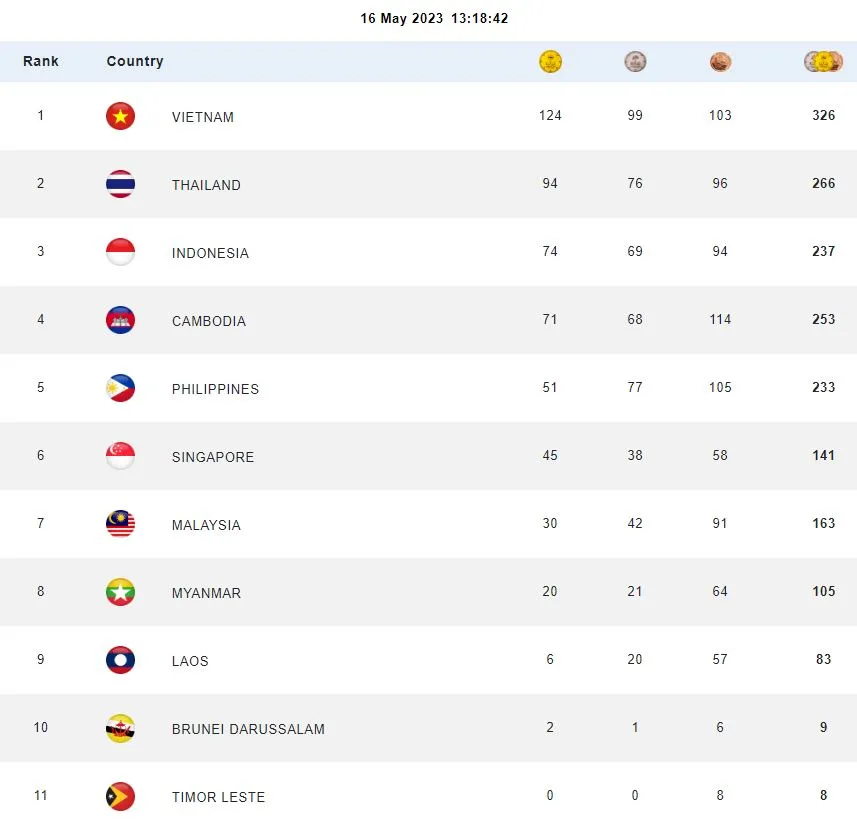This screenshot has height=830, width=857.
Task: Click the gold medal column icon
Action: tap(550, 62)
